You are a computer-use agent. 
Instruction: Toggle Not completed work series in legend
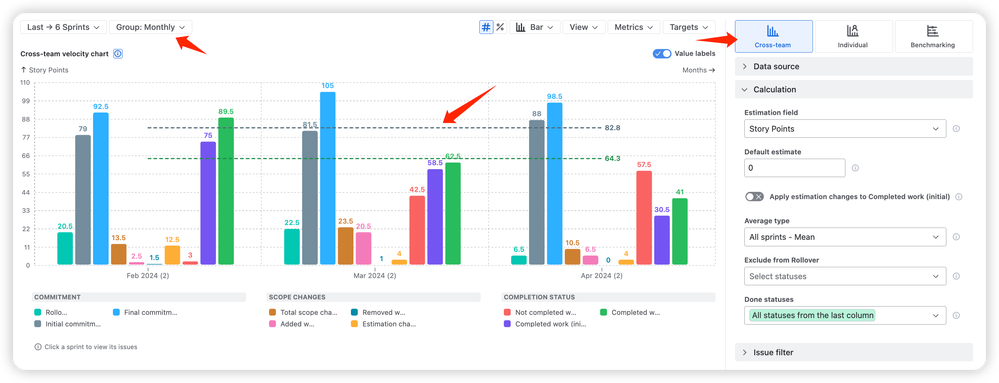tap(540, 312)
